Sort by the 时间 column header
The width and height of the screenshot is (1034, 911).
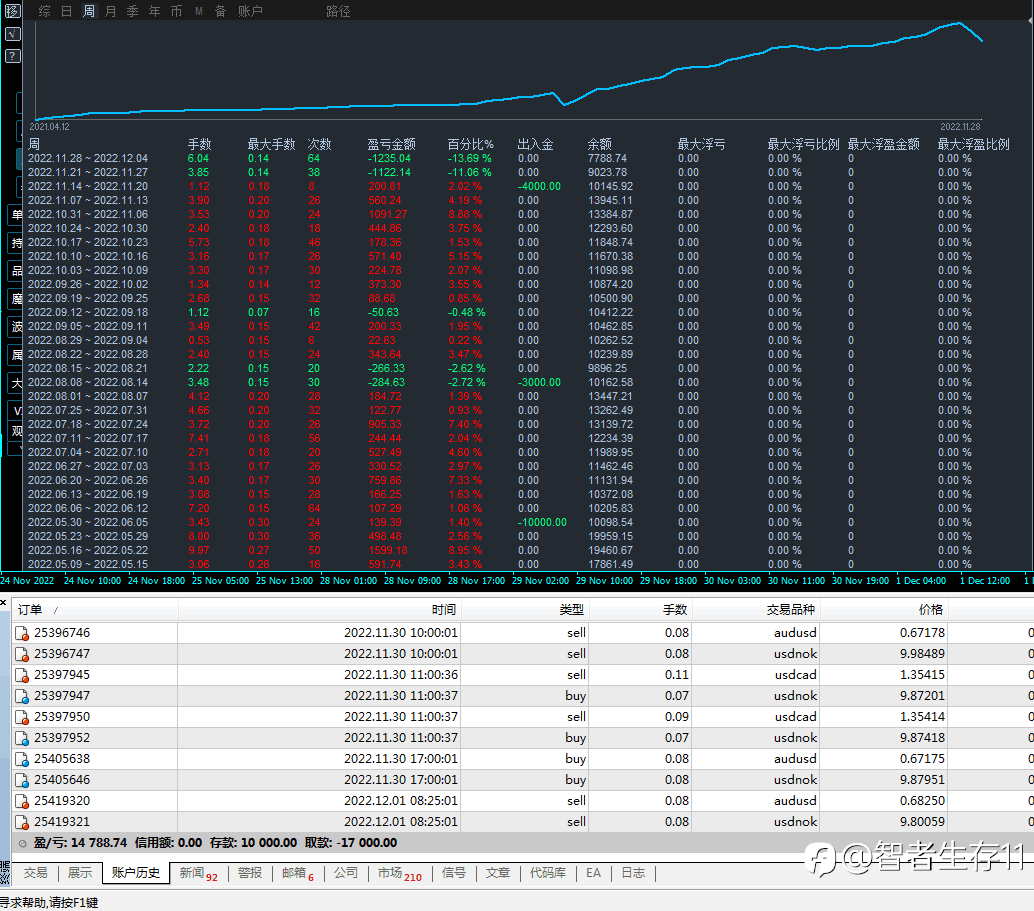pos(444,610)
